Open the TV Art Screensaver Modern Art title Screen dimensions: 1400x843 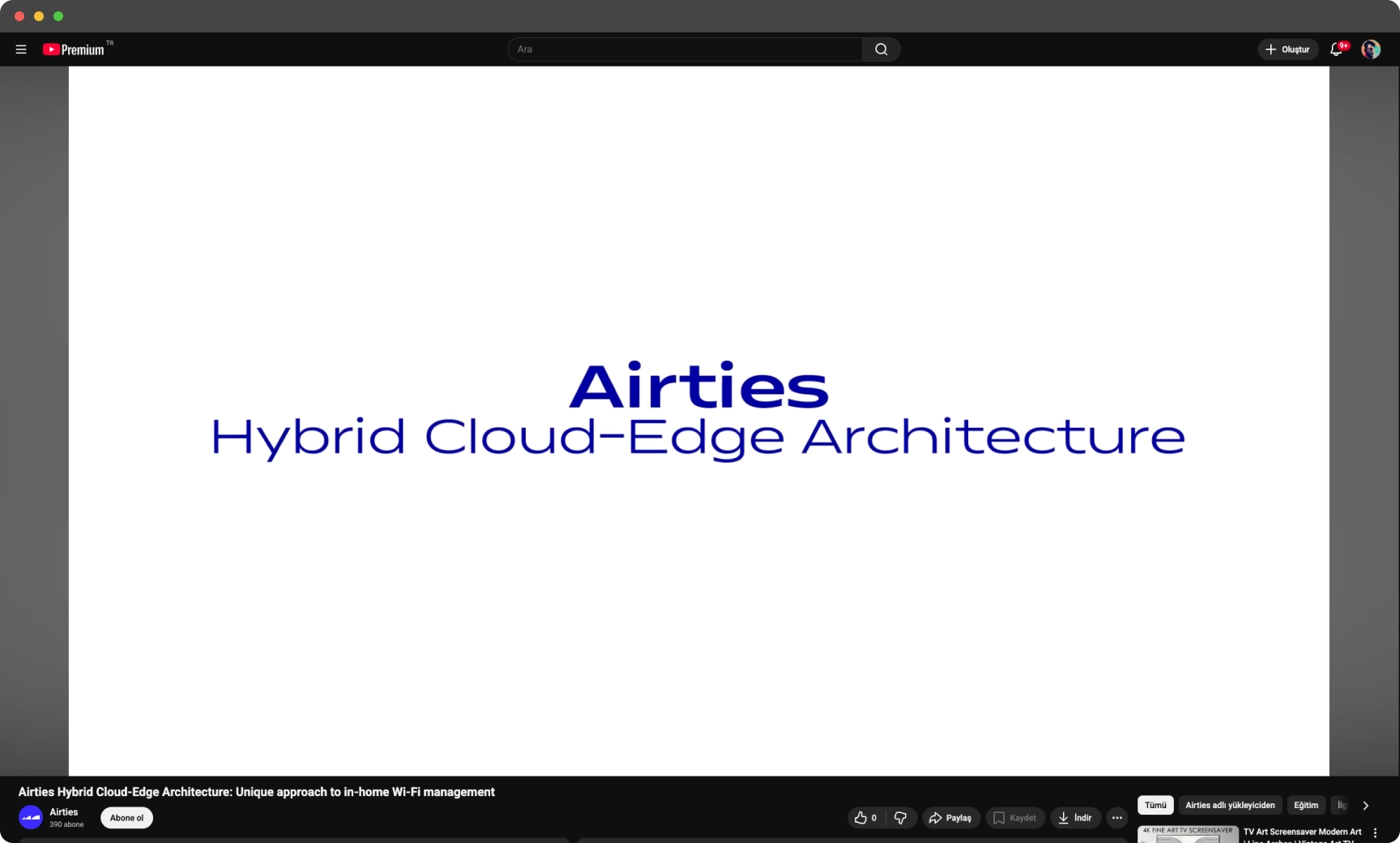coord(1303,832)
